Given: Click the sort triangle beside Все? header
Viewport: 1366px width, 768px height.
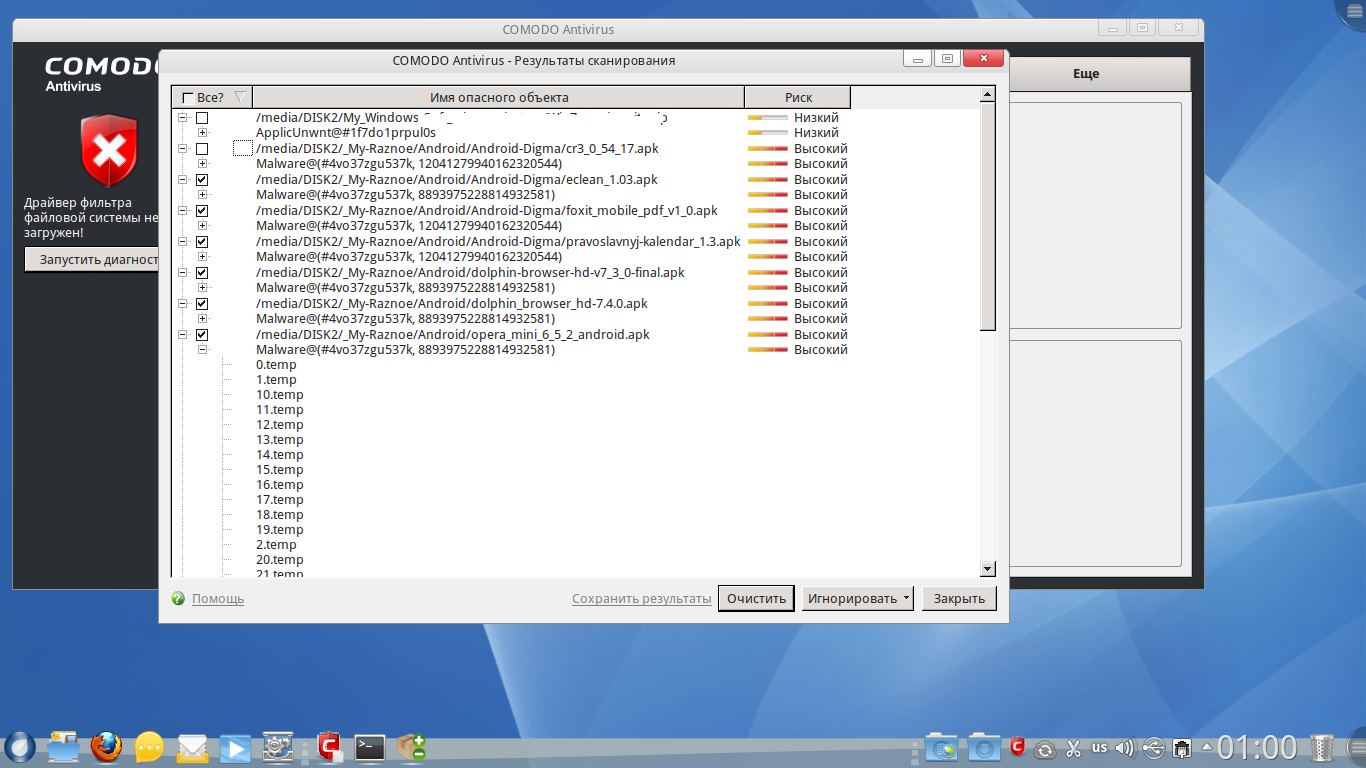Looking at the screenshot, I should 239,97.
